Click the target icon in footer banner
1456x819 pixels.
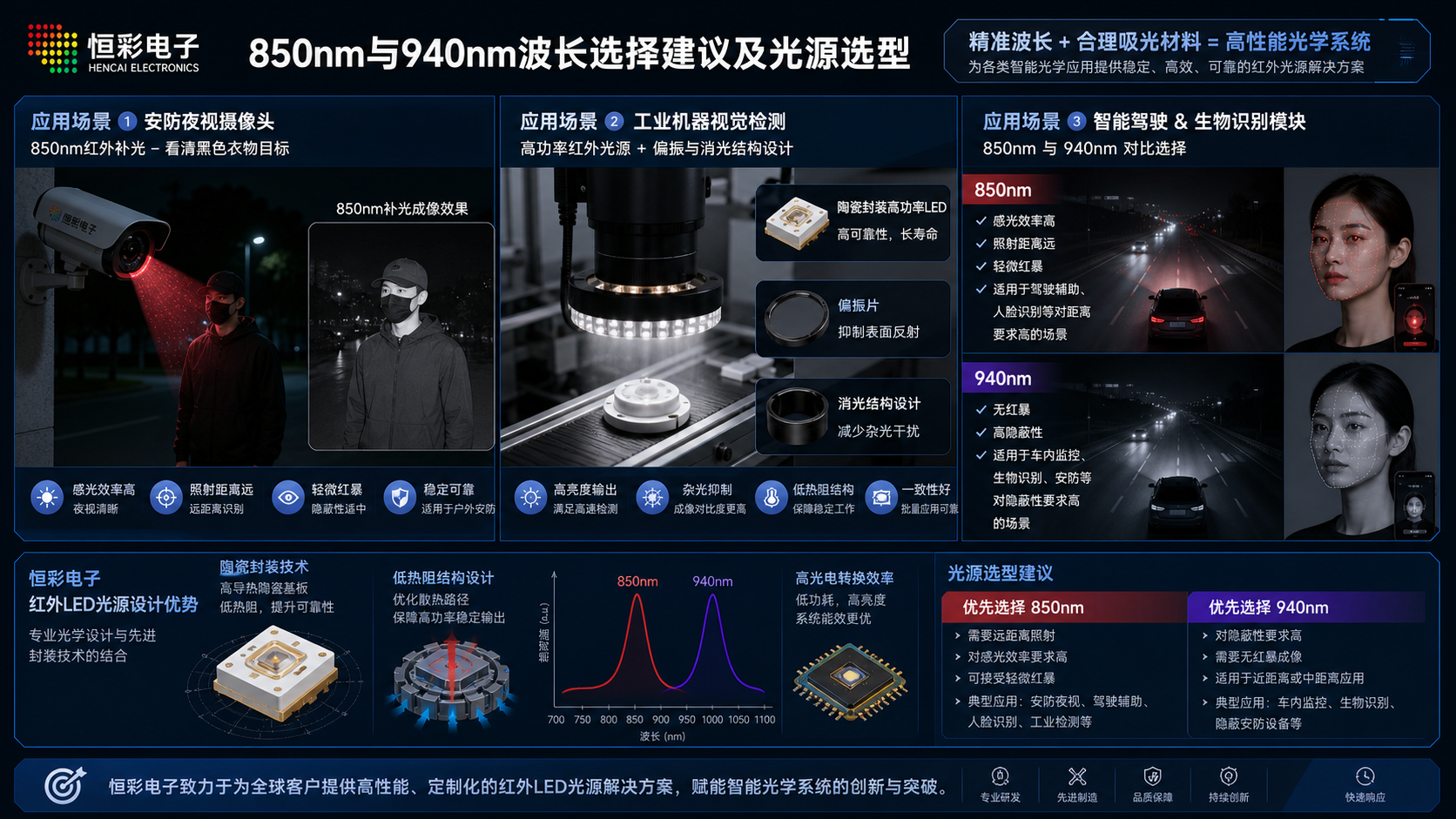pyautogui.click(x=65, y=785)
